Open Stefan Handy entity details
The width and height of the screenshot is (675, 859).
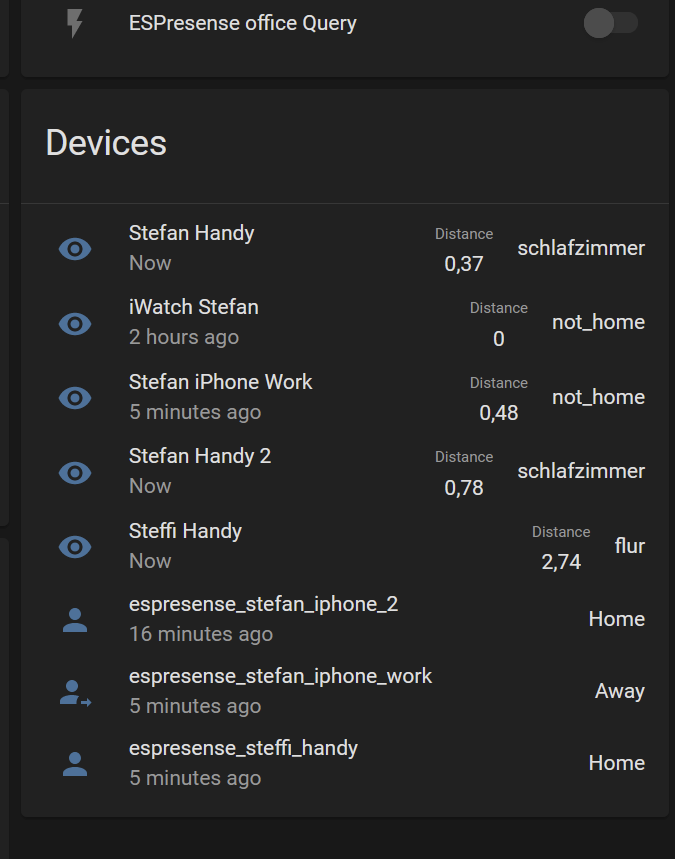pos(191,233)
